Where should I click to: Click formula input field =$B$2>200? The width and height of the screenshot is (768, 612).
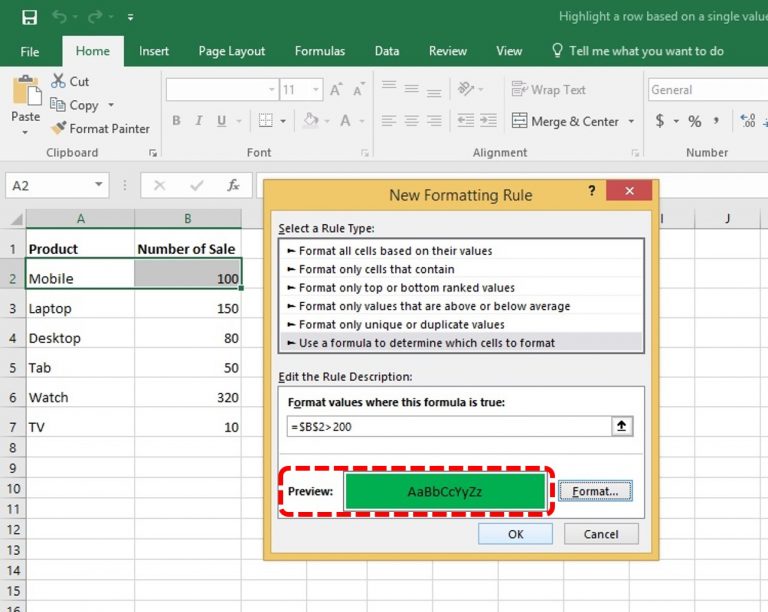[x=449, y=426]
